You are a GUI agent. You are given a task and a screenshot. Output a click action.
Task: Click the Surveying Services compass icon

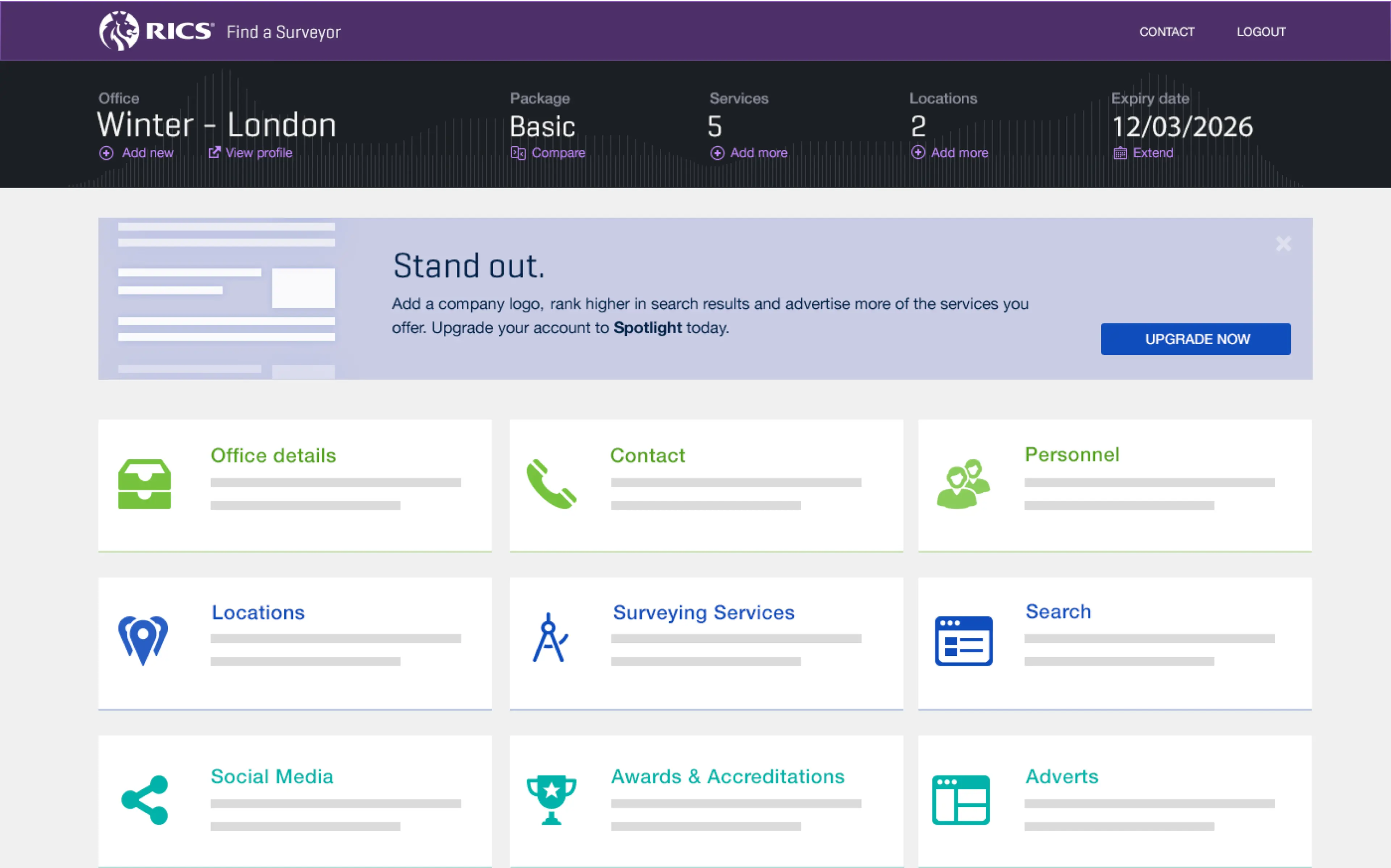pyautogui.click(x=550, y=638)
